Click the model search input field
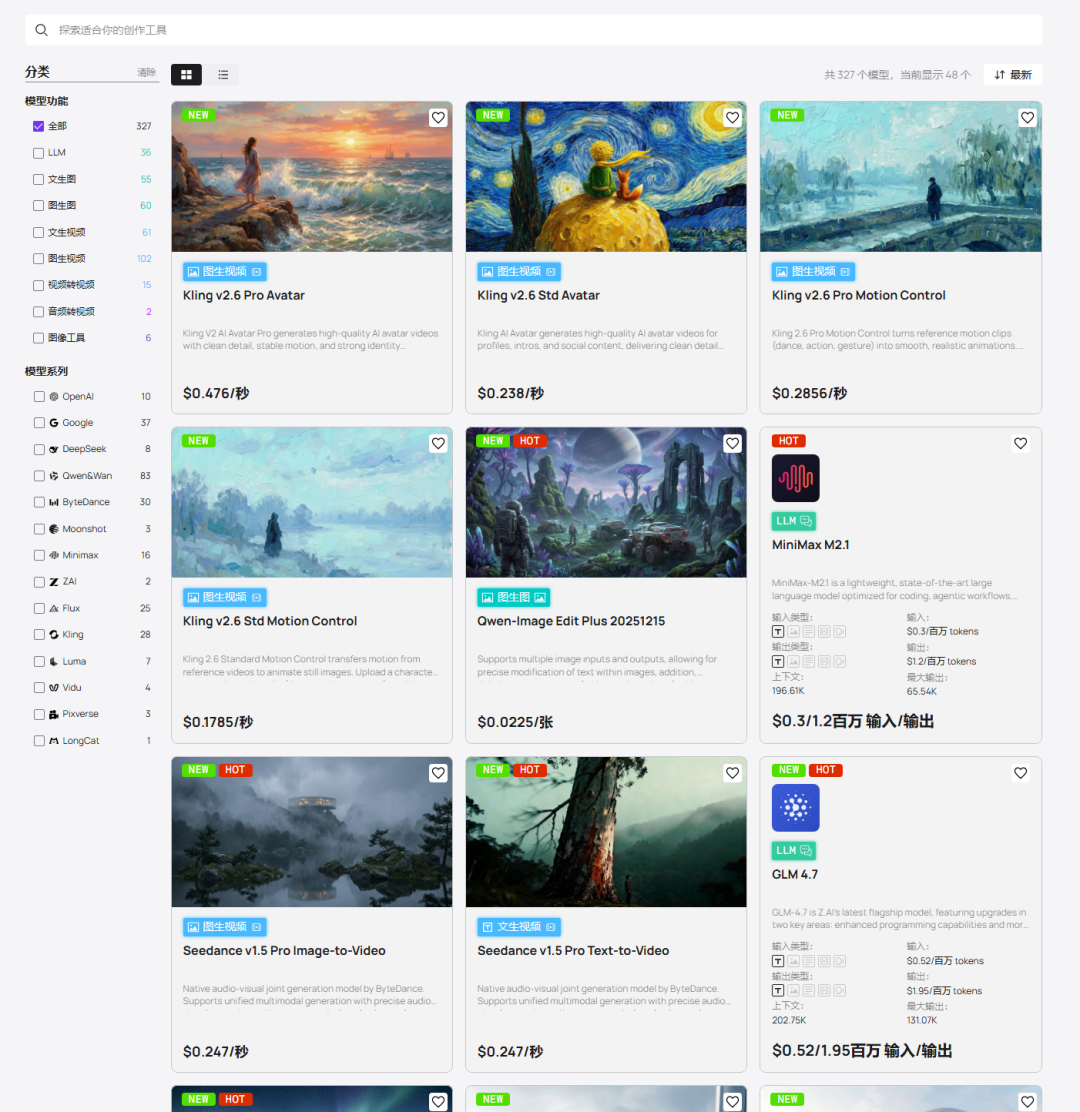The height and width of the screenshot is (1112, 1080). click(x=533, y=30)
